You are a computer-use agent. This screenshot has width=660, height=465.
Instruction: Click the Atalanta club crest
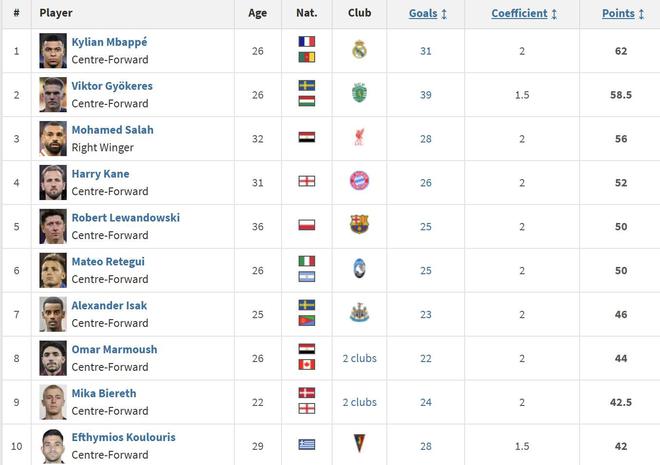(x=360, y=270)
